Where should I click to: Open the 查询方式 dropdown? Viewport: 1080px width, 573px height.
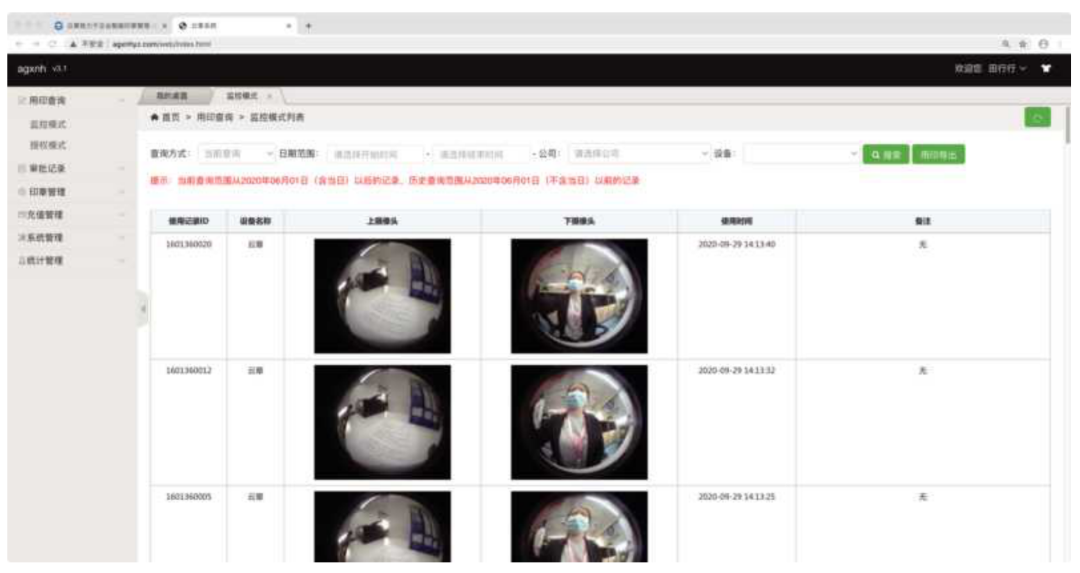click(236, 155)
